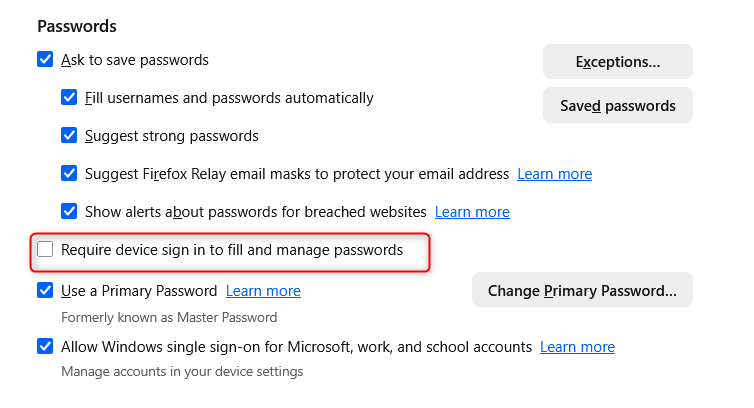Screen dimensions: 754x408
Task: Toggle Suggest Firefox Relay email masks checkbox
Action: [x=69, y=174]
